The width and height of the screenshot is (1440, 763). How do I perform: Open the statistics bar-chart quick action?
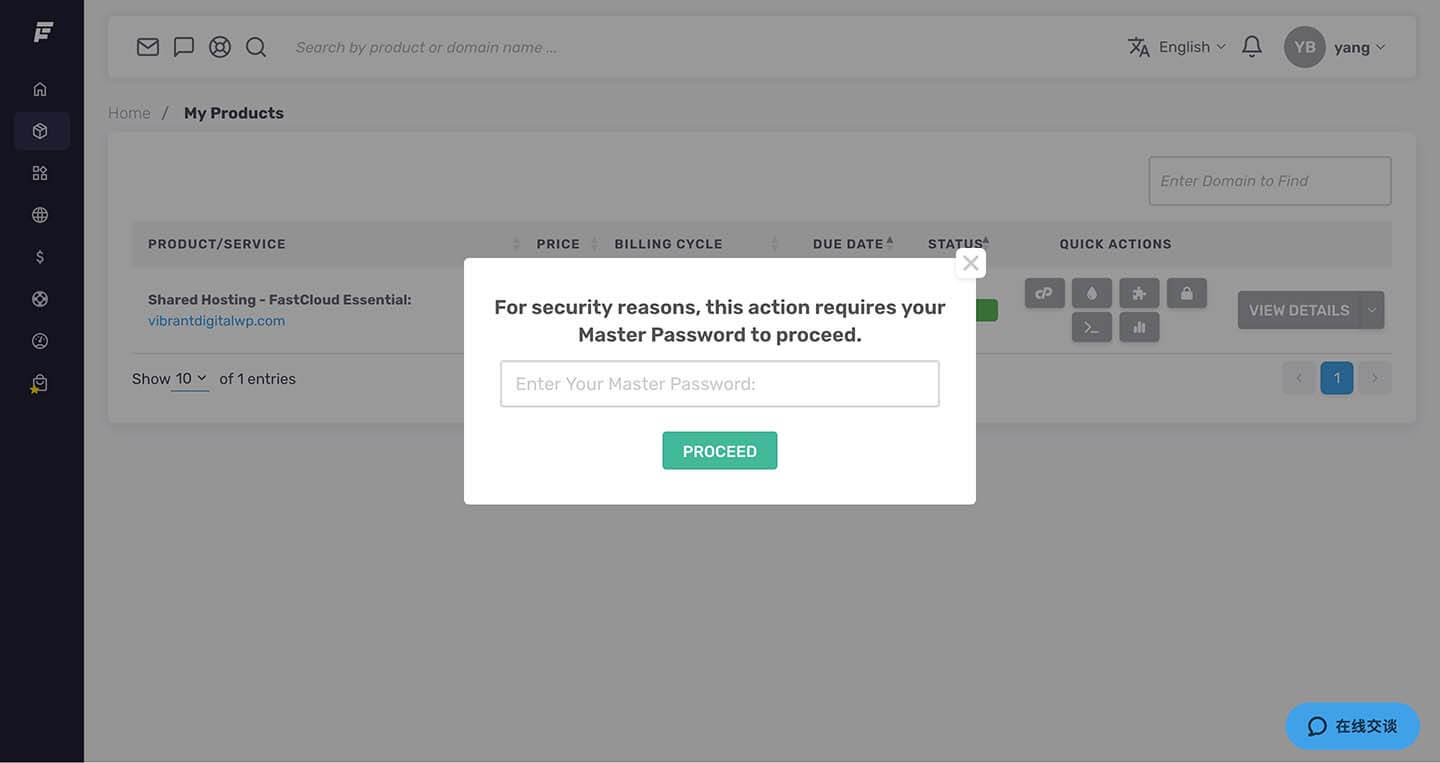(1139, 327)
